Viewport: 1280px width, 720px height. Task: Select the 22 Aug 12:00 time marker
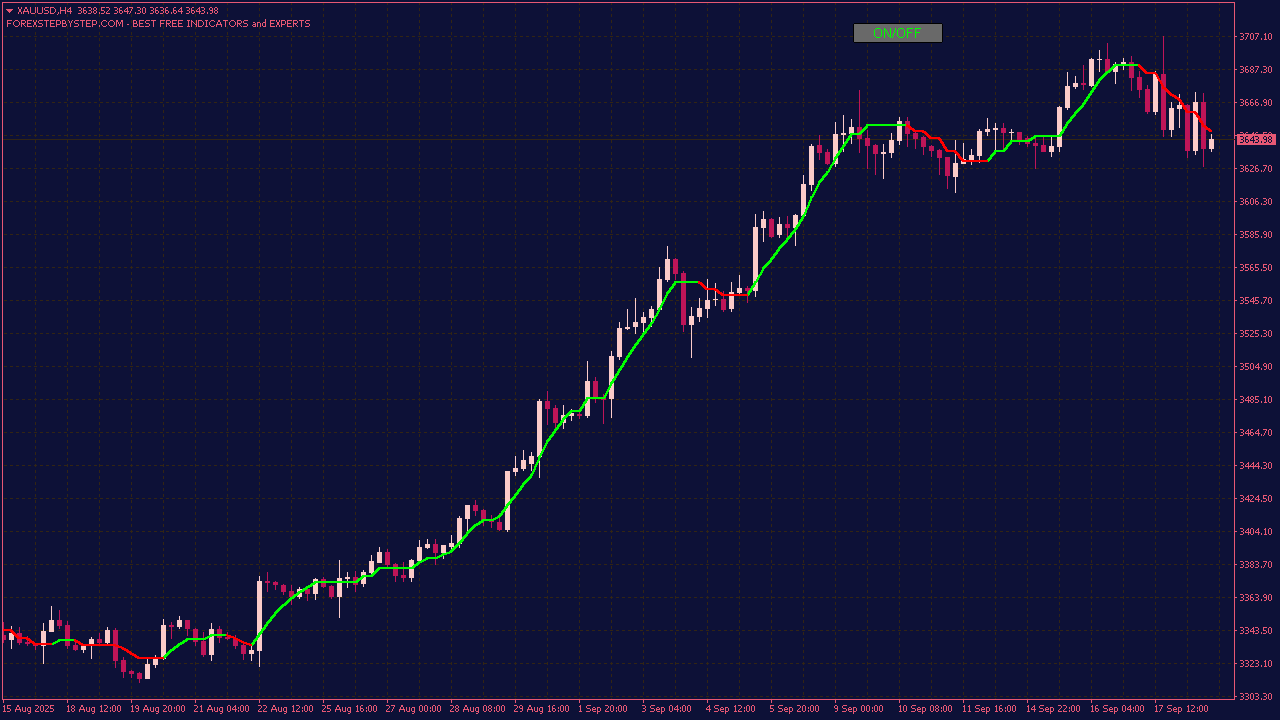click(x=285, y=709)
